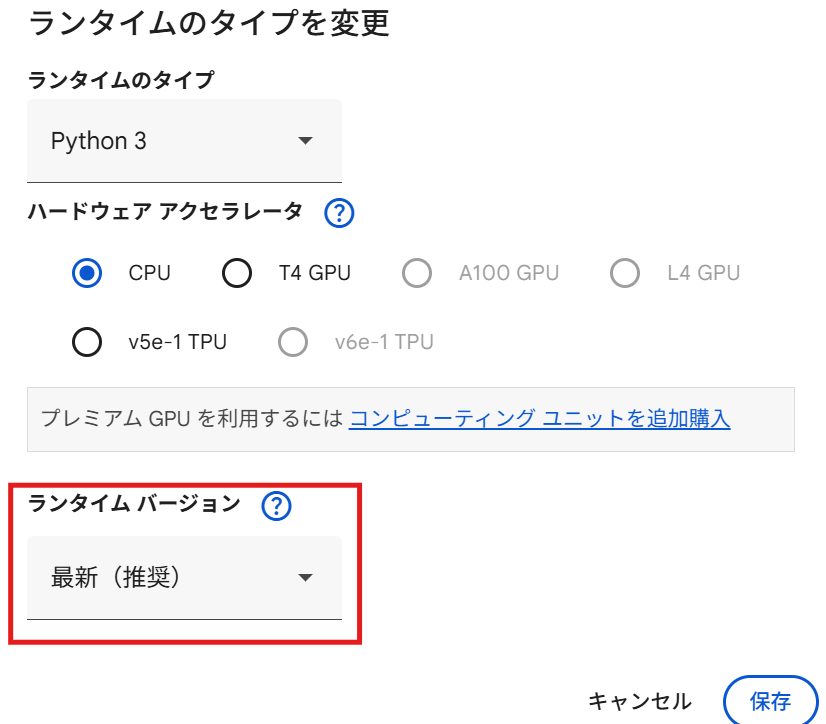
Task: Open コンピューティング ユニットを追加購入 link
Action: point(539,419)
